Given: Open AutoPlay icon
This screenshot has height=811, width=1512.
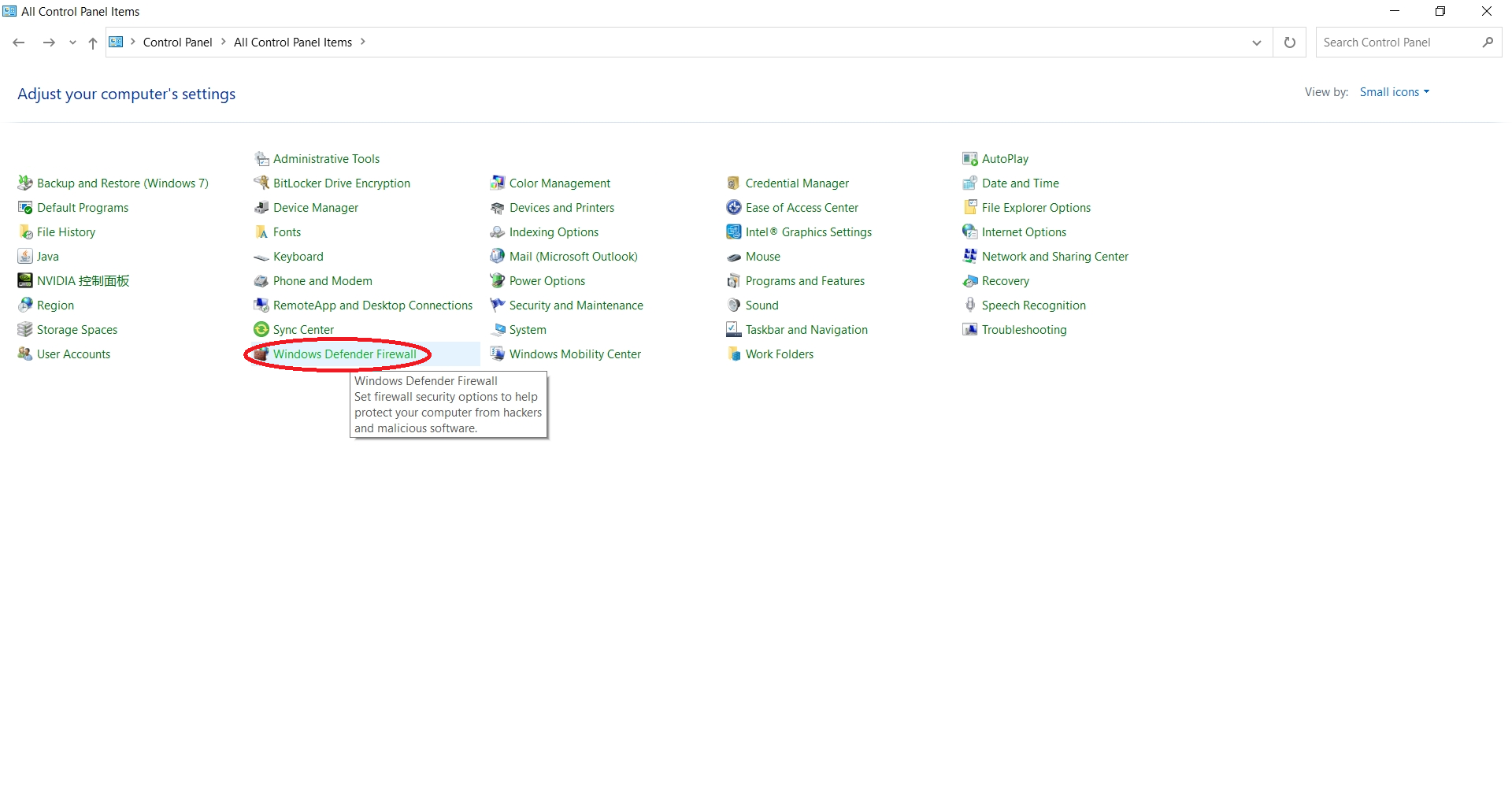Looking at the screenshot, I should coord(970,159).
